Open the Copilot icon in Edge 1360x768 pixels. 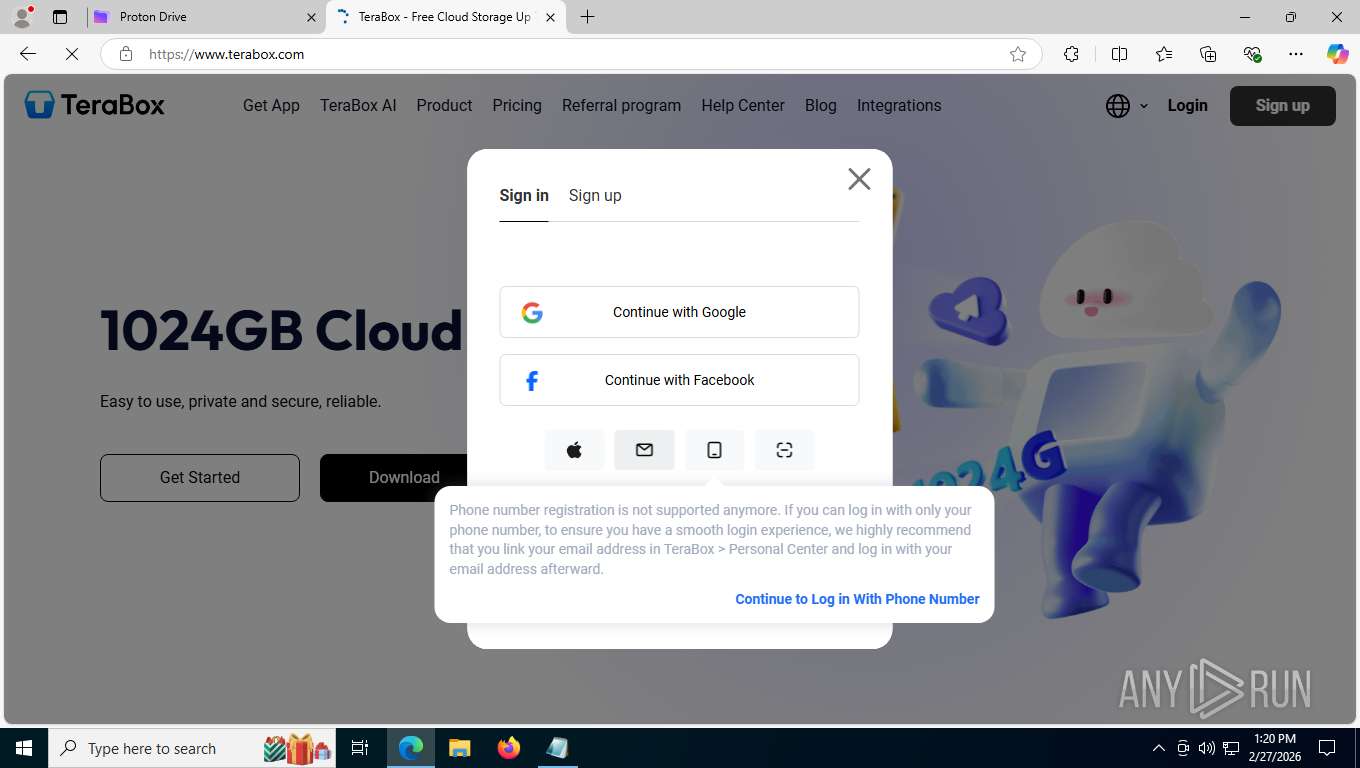(1337, 54)
